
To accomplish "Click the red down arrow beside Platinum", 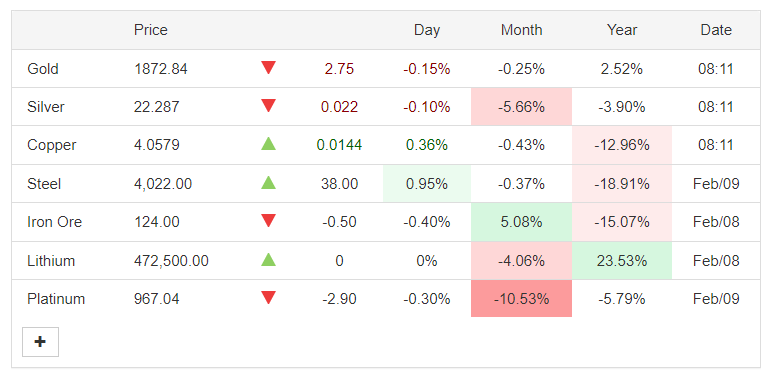I will point(268,298).
